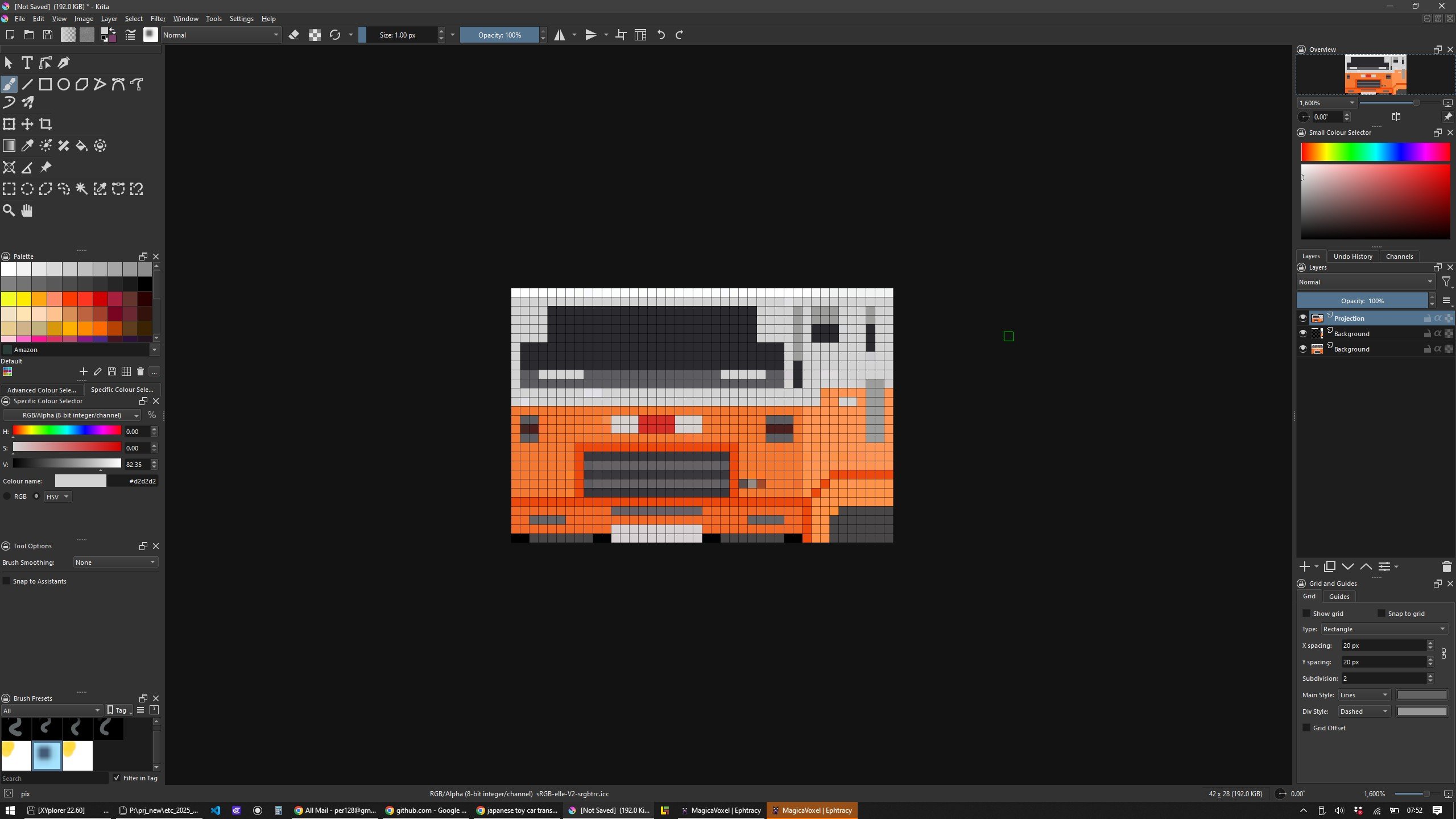Switch to the Undo History tab
1456x819 pixels.
point(1352,256)
